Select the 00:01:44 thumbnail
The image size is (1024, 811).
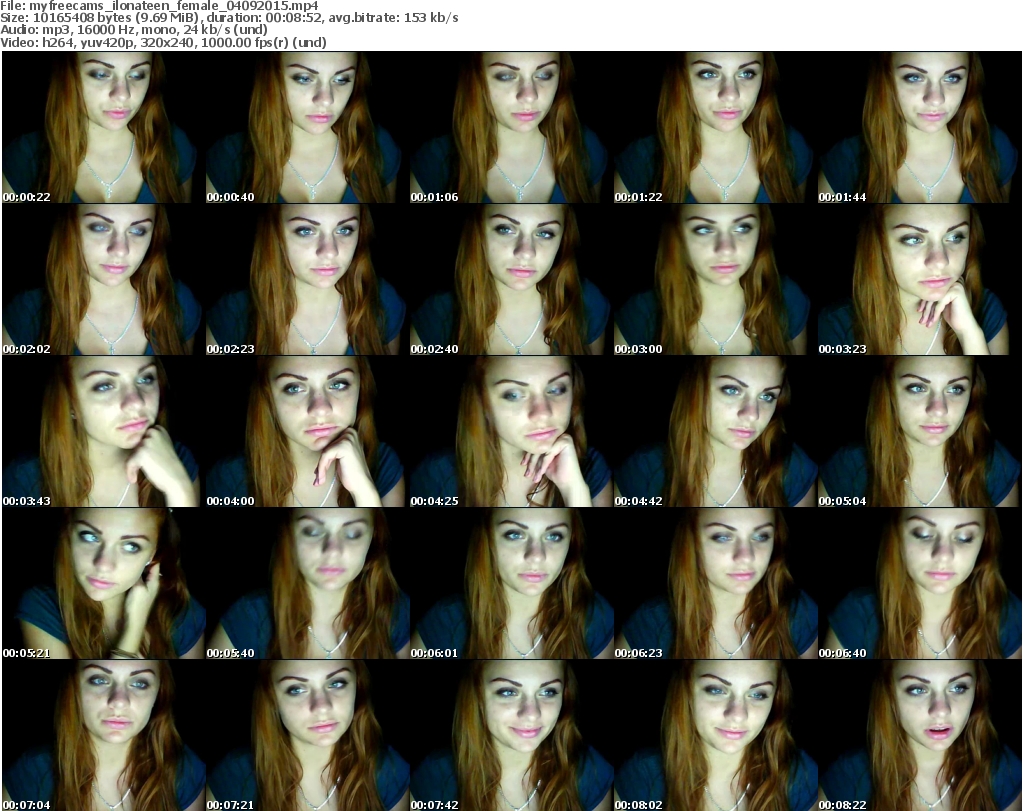(x=920, y=127)
